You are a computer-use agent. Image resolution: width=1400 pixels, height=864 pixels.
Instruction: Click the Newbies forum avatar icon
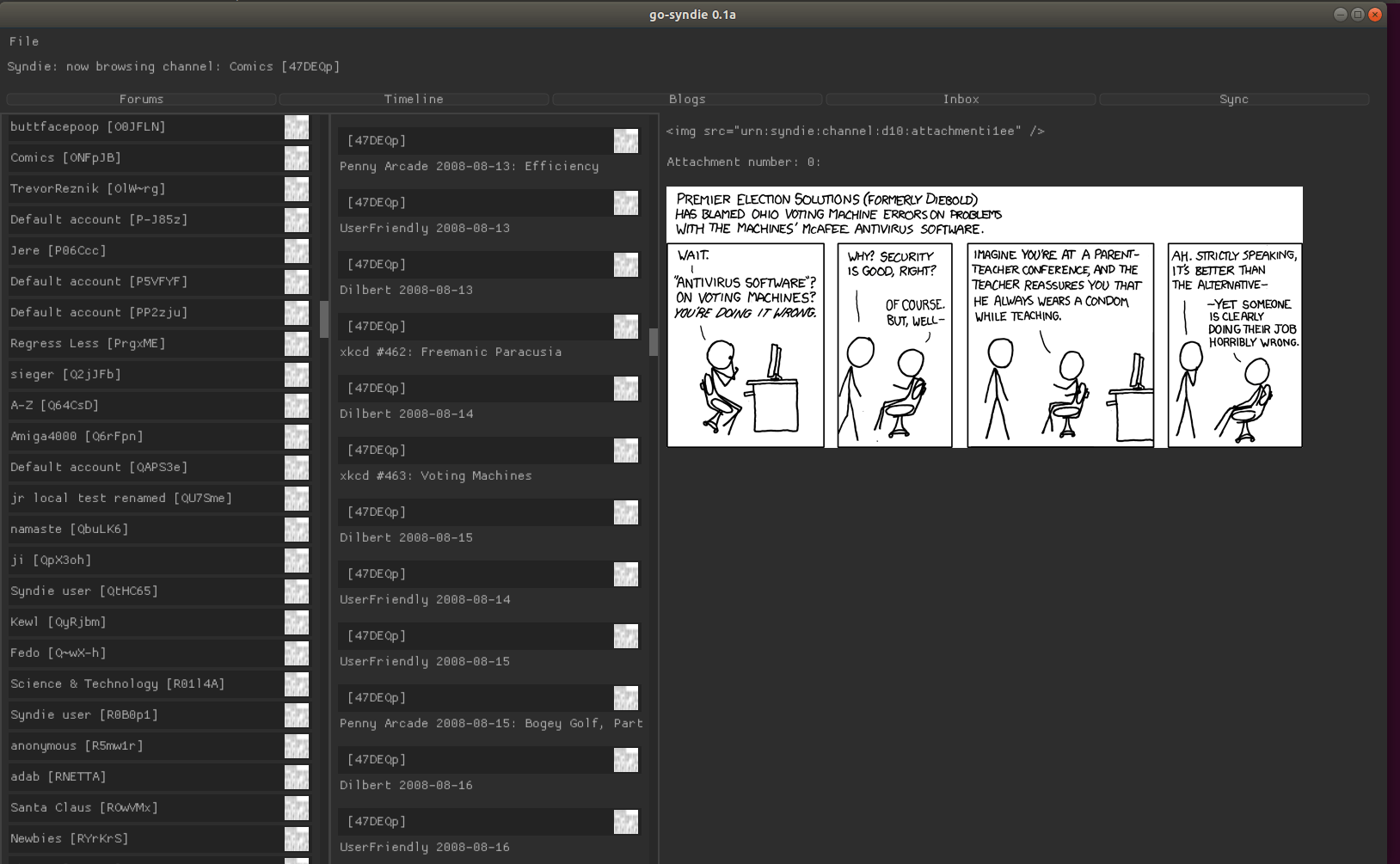pyautogui.click(x=296, y=839)
